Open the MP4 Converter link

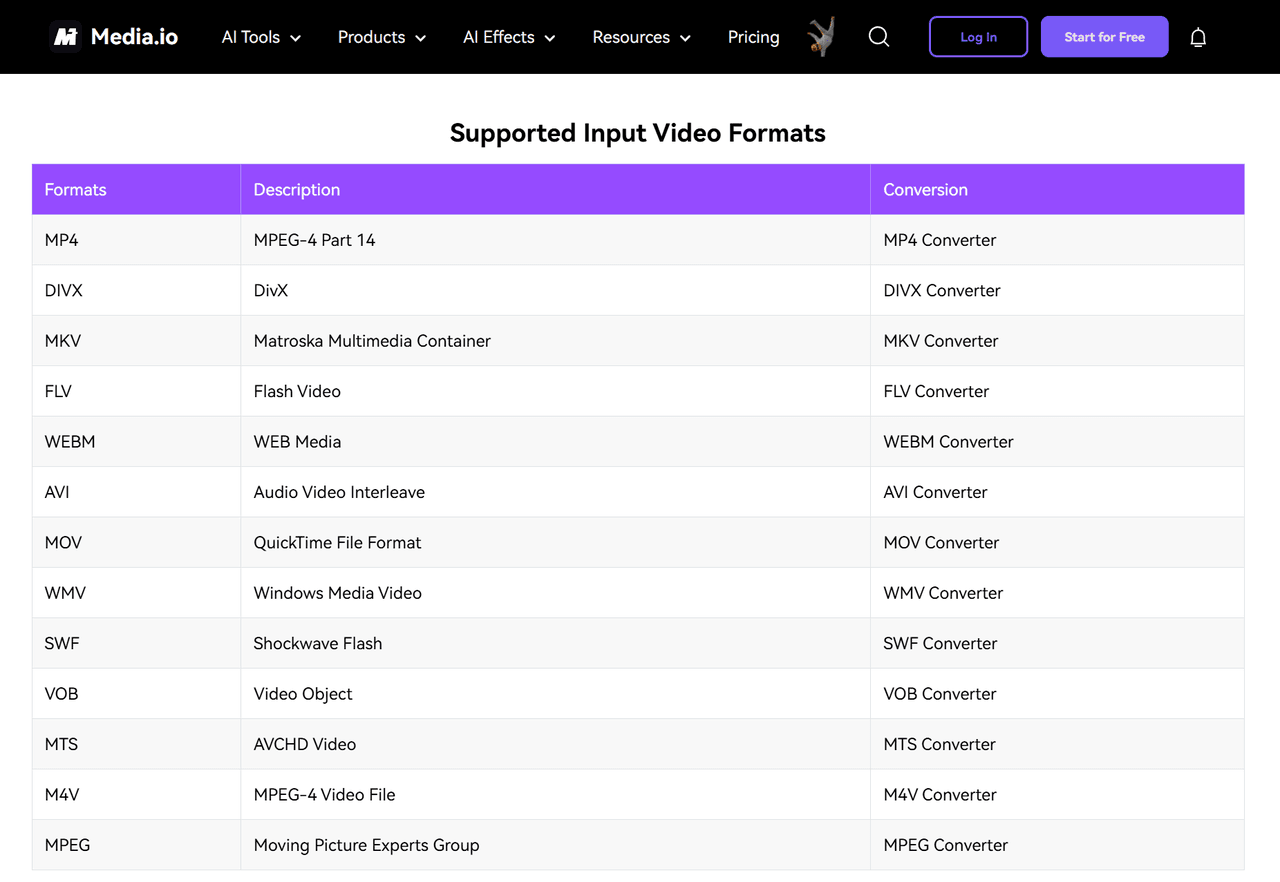(x=940, y=240)
